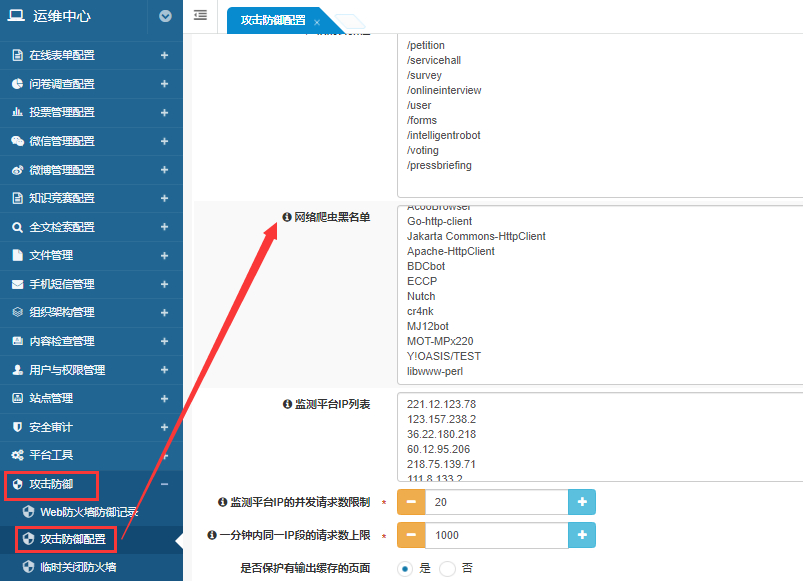Open 安全审计 in the sidebar
The height and width of the screenshot is (581, 803).
pos(50,427)
